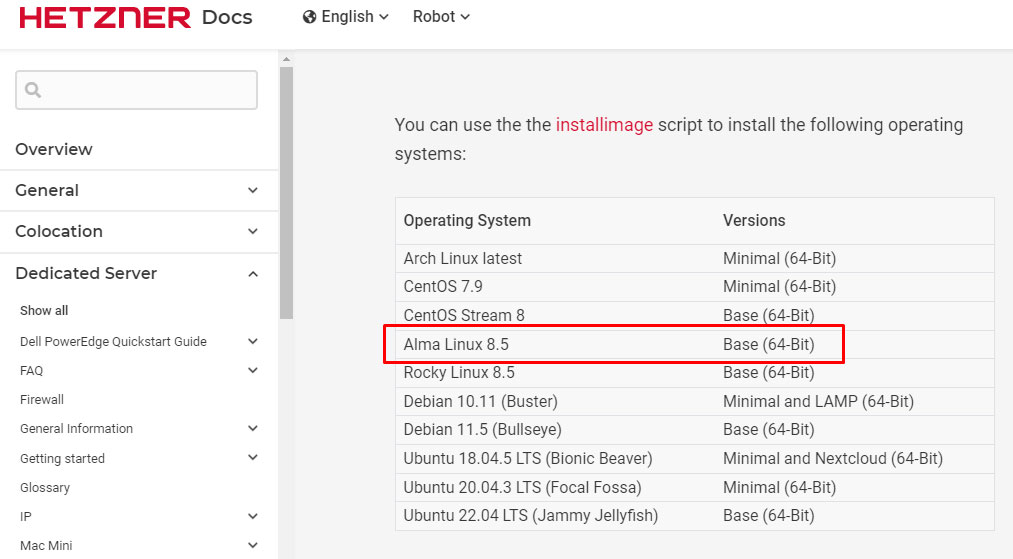The image size is (1013, 559).
Task: Select Ubuntu 20.04.3 LTS (Focal Fossa) cell
Action: pyautogui.click(x=522, y=487)
